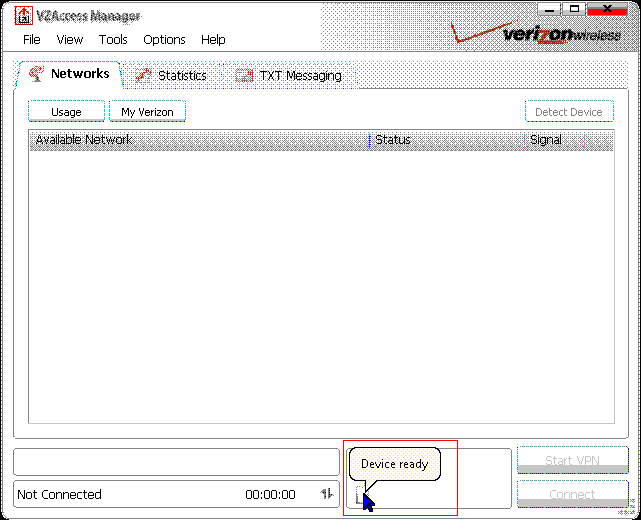The width and height of the screenshot is (641, 520).
Task: Click the device status icon below the tooltip
Action: pos(360,495)
